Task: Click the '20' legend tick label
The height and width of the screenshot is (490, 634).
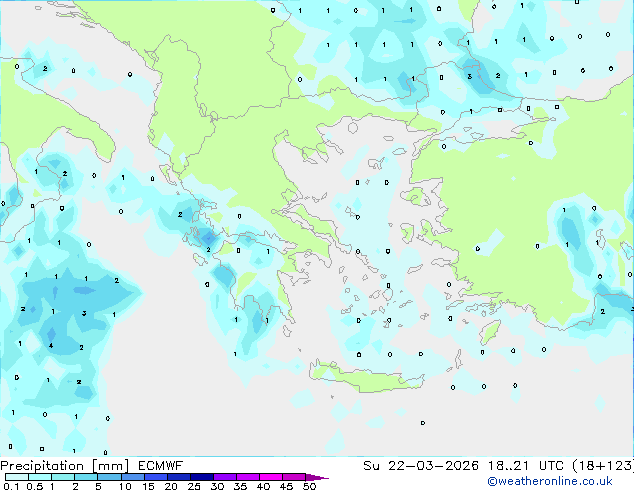Action: point(171,486)
